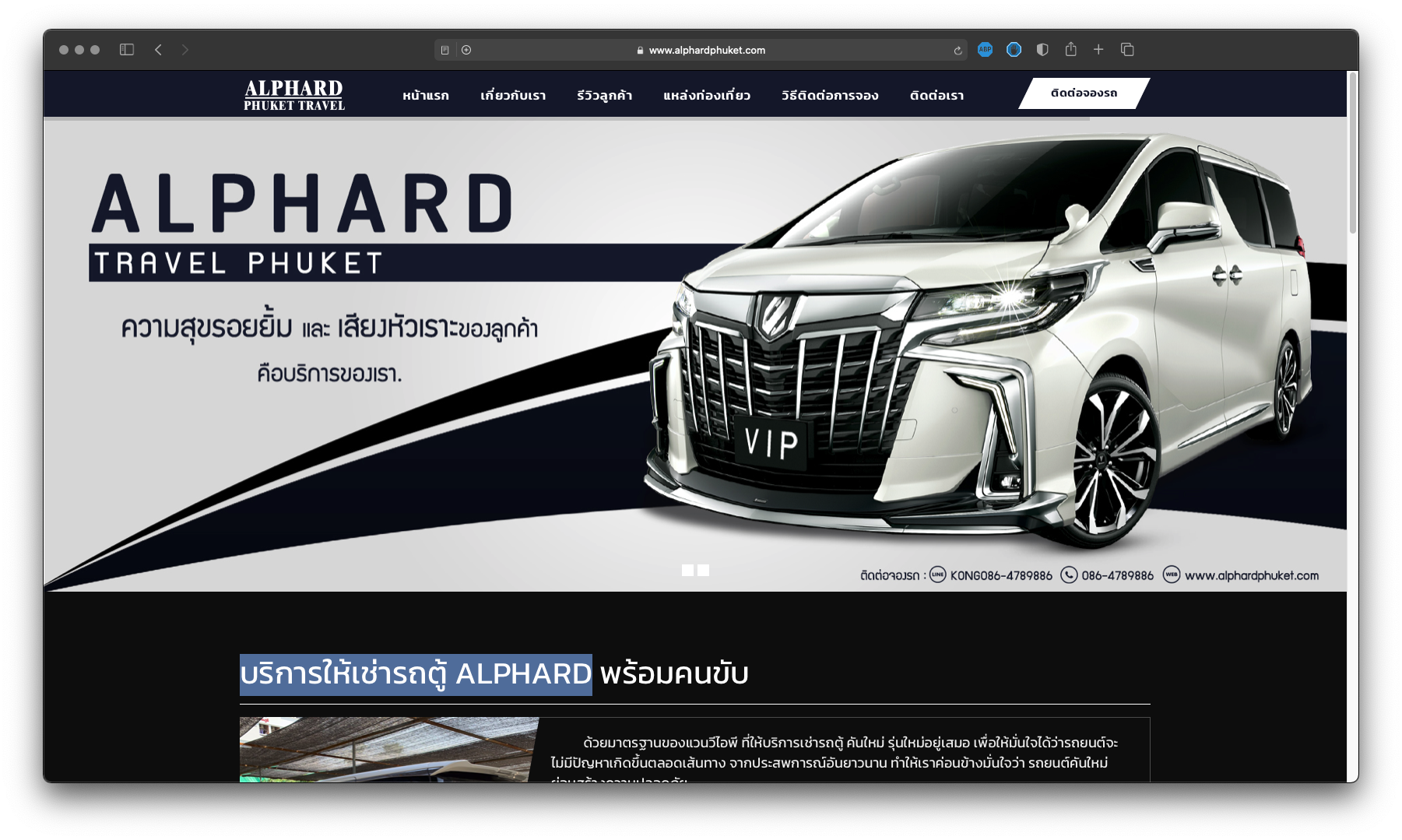Reload the page with the refresh icon
The image size is (1402, 840).
click(958, 51)
